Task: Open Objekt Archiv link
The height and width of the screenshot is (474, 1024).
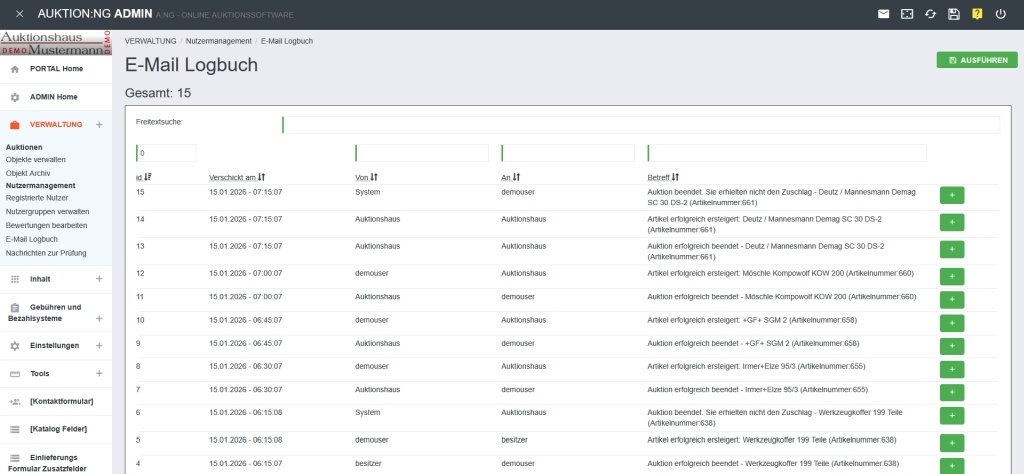Action: pyautogui.click(x=28, y=174)
